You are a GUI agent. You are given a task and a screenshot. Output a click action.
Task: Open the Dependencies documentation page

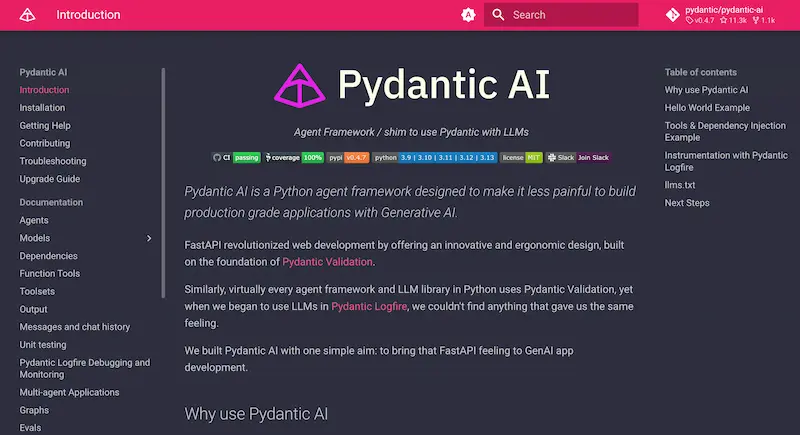point(48,256)
